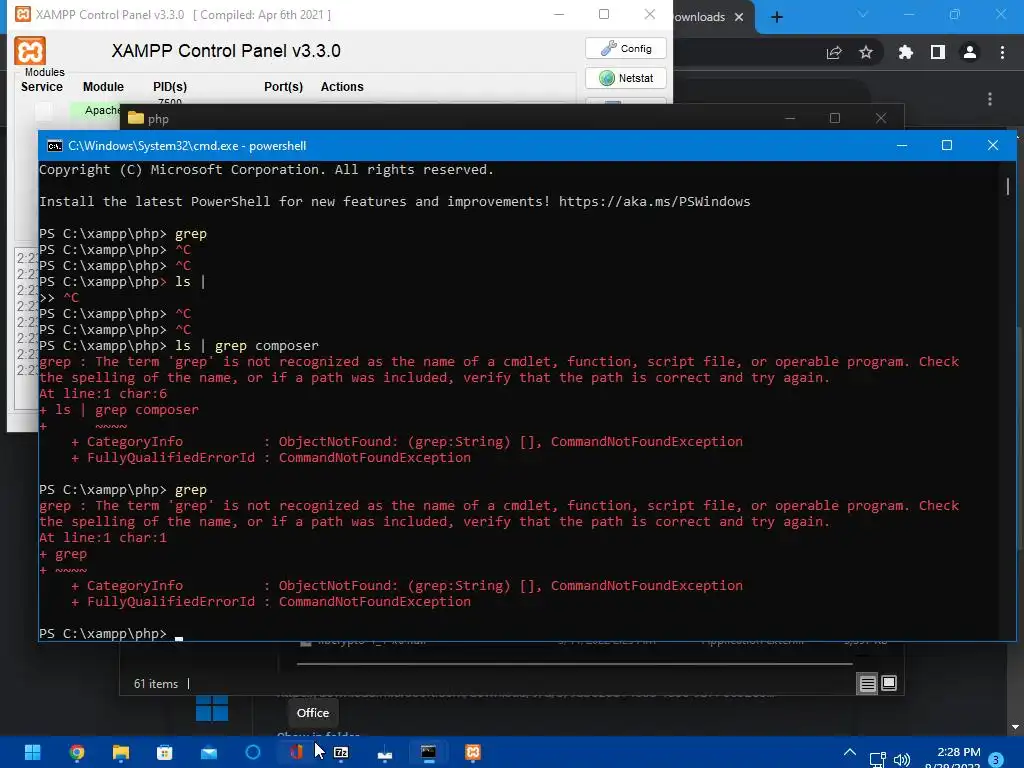
Task: Open the Windows Start button on taskbar
Action: pos(32,752)
